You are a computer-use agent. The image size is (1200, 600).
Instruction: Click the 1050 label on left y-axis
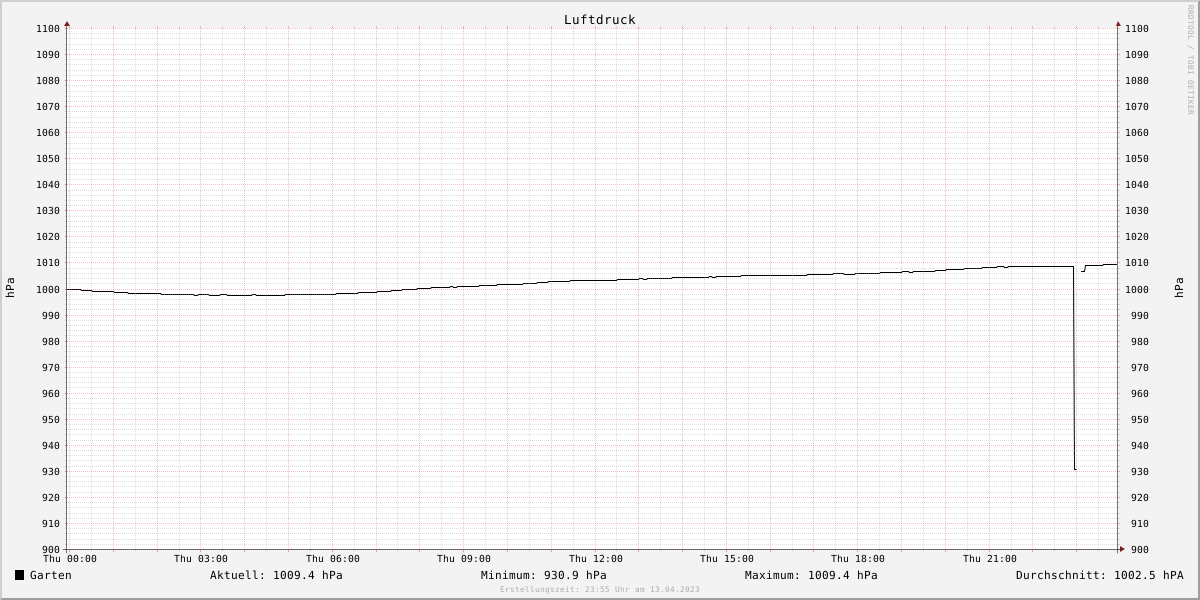click(x=47, y=159)
